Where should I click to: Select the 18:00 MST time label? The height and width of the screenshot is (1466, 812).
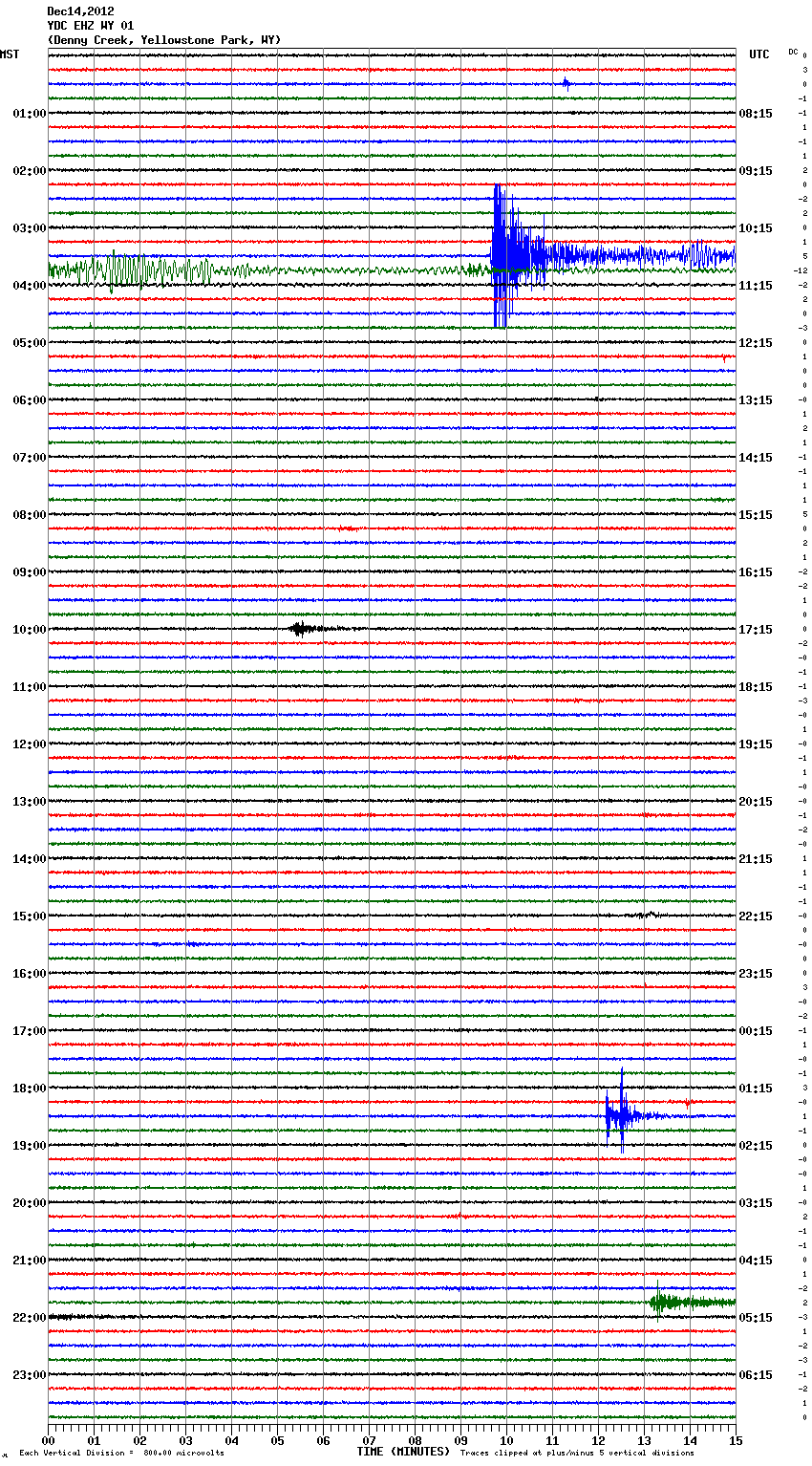[x=30, y=1089]
